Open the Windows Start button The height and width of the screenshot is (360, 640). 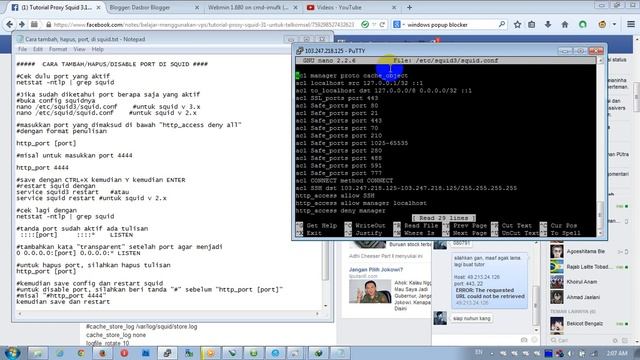(12, 353)
